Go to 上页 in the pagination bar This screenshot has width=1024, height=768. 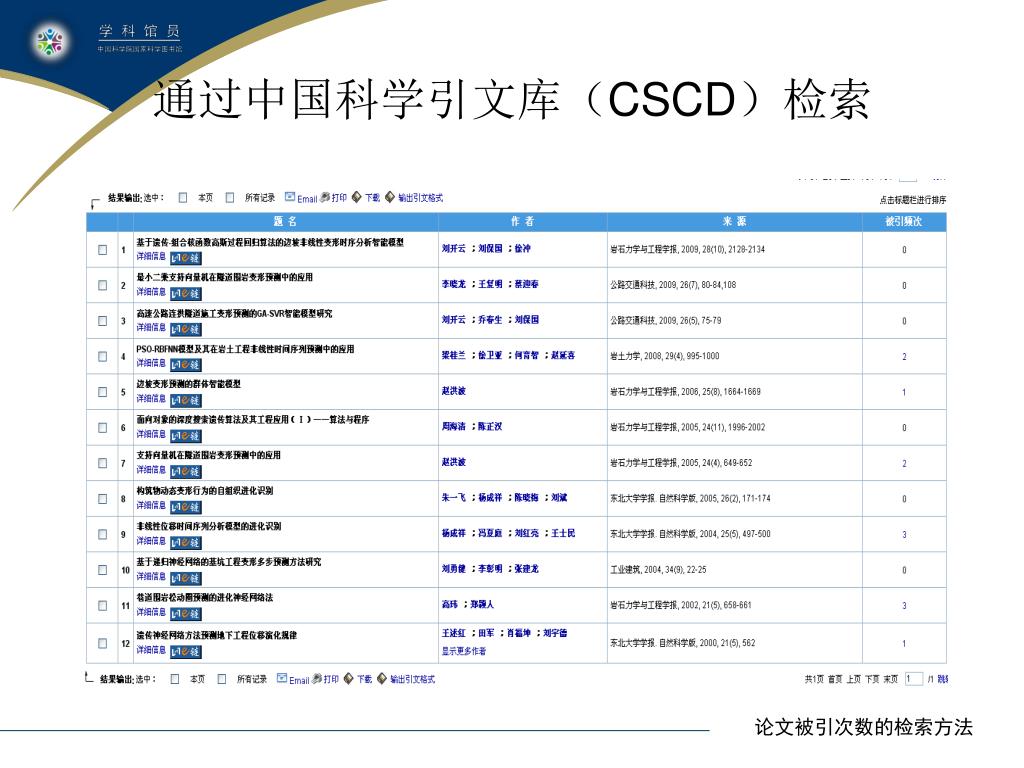tap(854, 679)
